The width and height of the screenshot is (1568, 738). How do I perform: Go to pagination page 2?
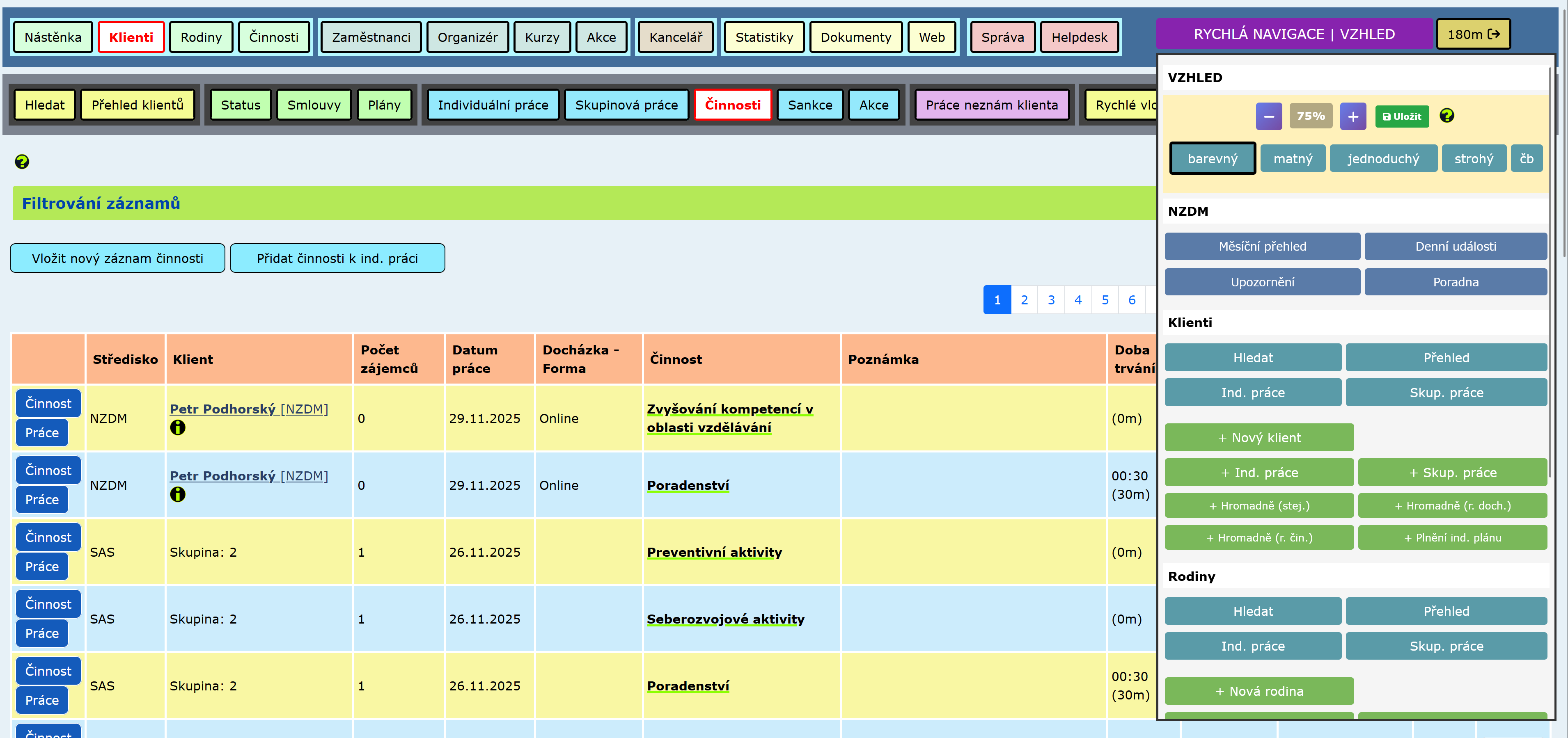click(1024, 300)
